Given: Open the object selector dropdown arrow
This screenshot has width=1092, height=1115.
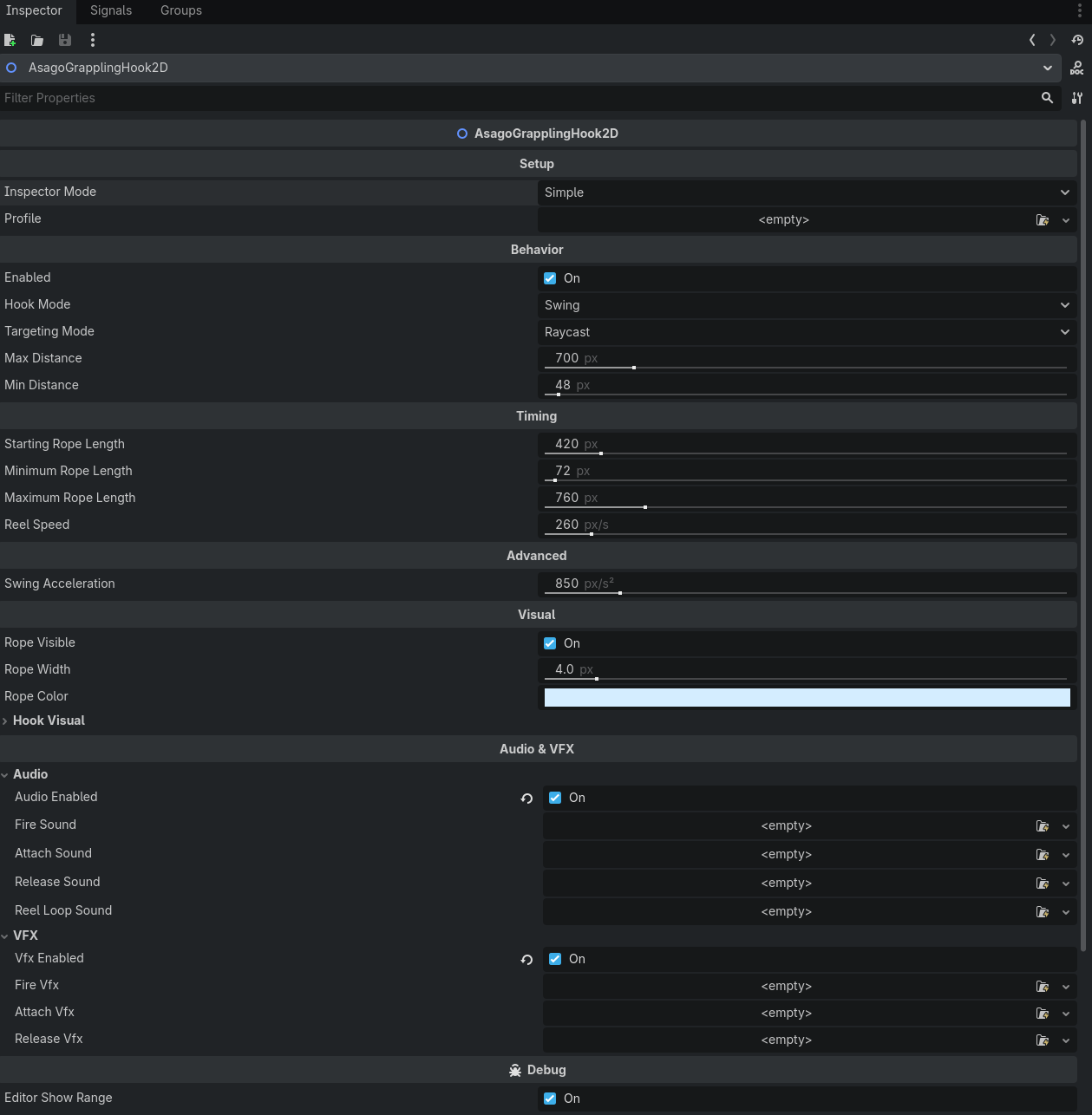Looking at the screenshot, I should (1048, 68).
